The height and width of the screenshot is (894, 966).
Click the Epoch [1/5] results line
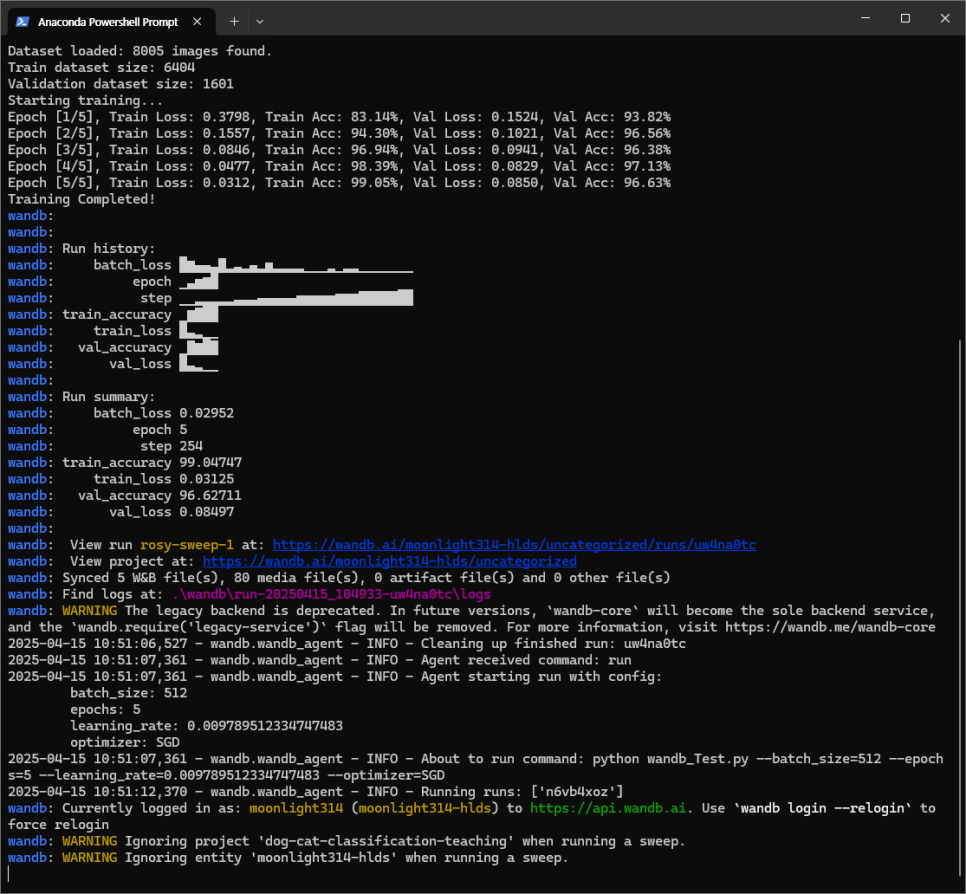coord(339,116)
